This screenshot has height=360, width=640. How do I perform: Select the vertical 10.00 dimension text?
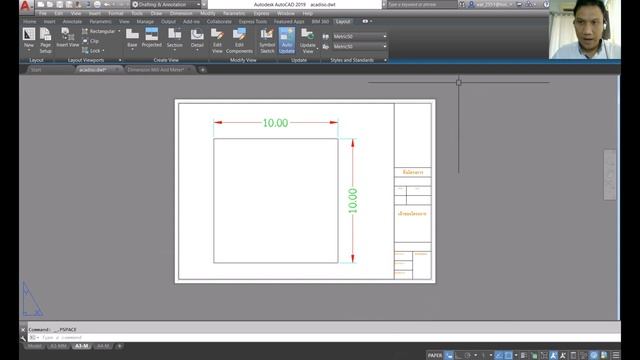coord(352,200)
